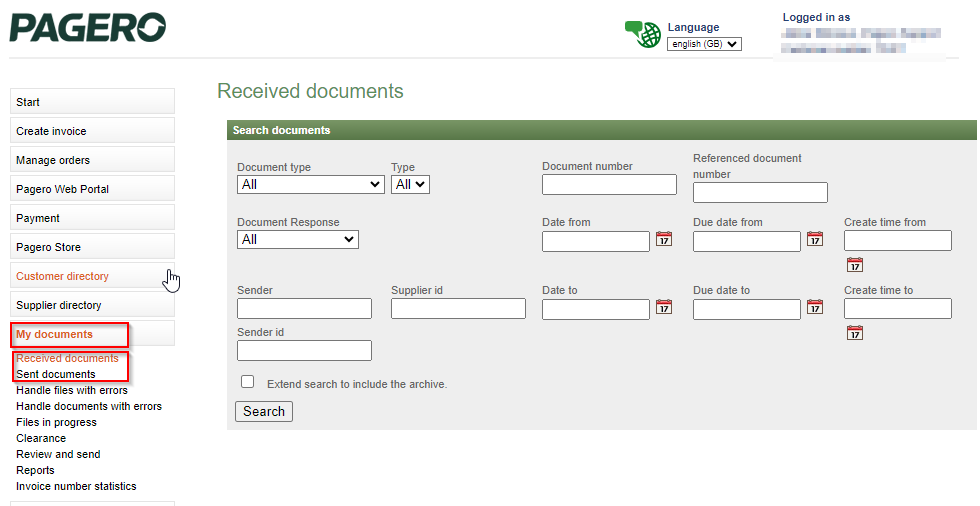Image resolution: width=980 pixels, height=506 pixels.
Task: Click the Create time to input field
Action: click(898, 309)
